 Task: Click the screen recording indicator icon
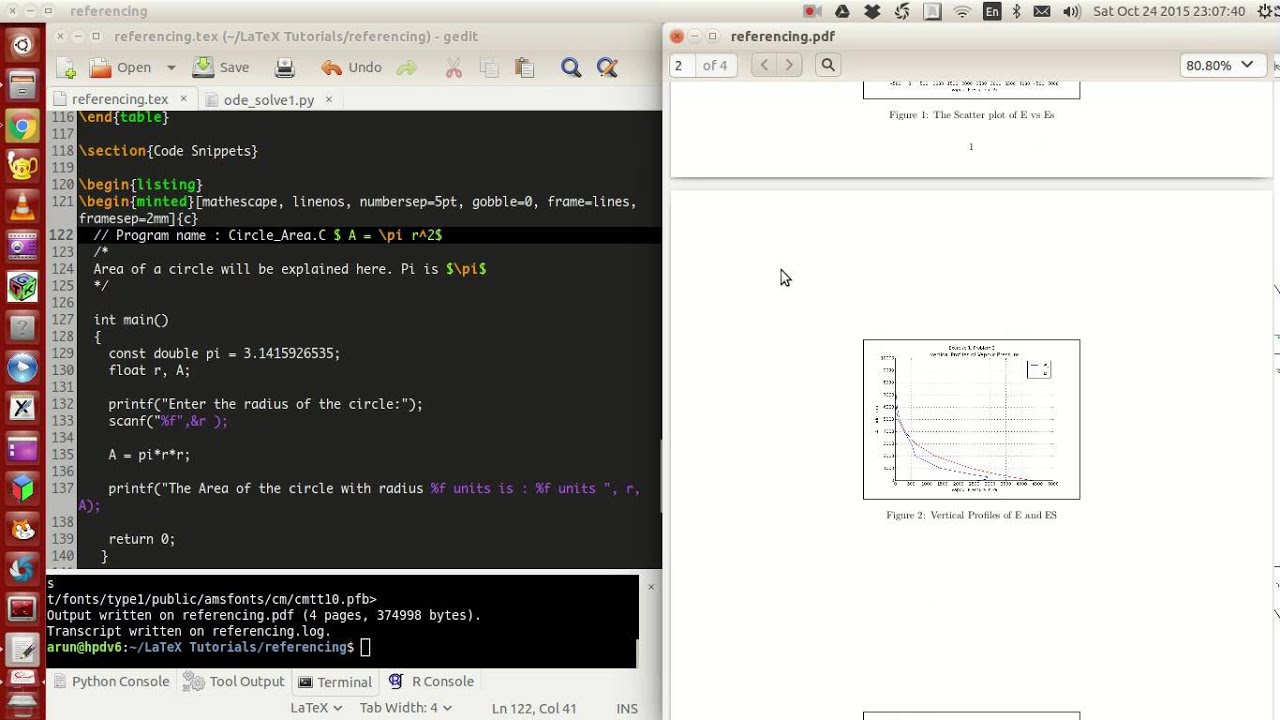coord(812,11)
